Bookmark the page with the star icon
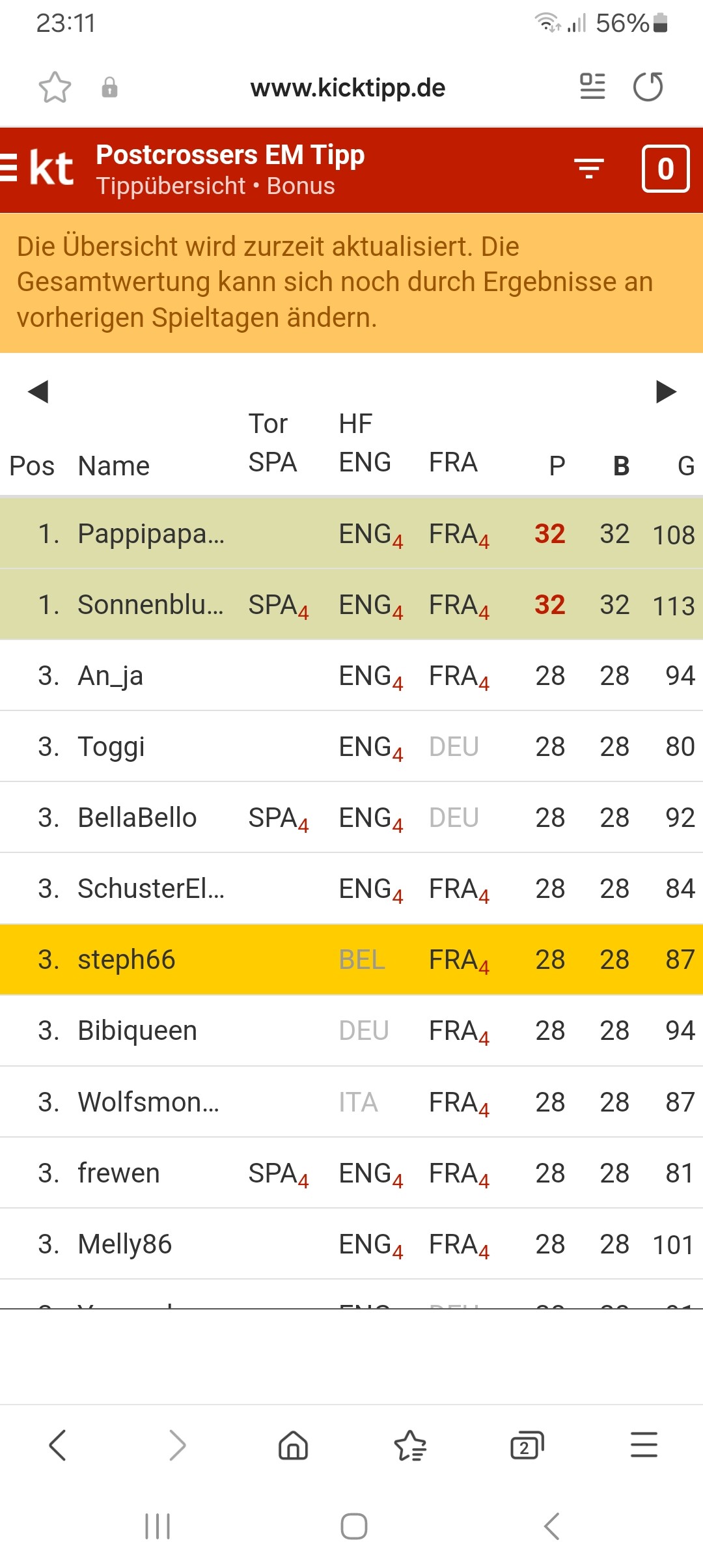This screenshot has height=1568, width=703. (x=55, y=87)
